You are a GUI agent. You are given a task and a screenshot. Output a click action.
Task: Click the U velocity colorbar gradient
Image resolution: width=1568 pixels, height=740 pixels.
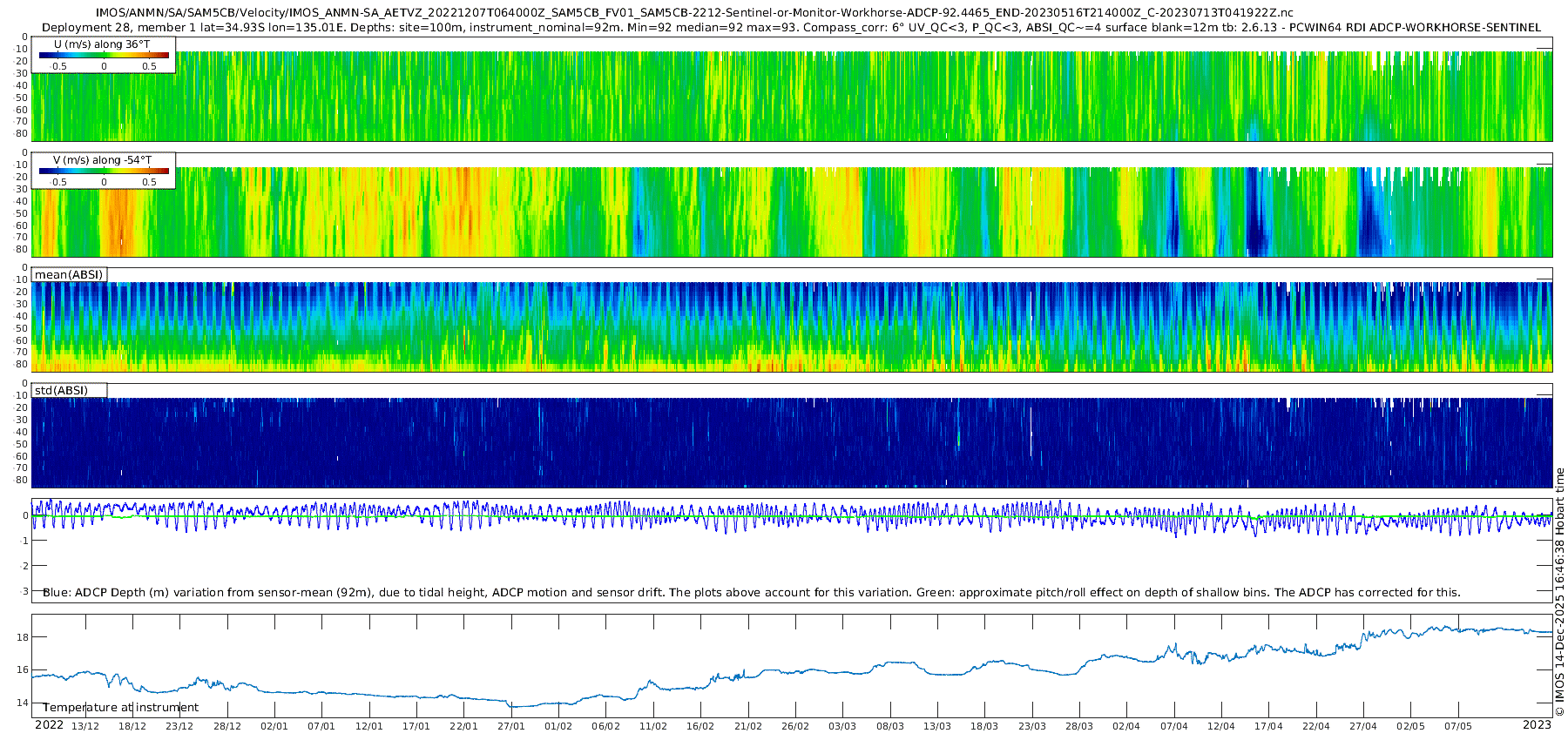pyautogui.click(x=104, y=56)
